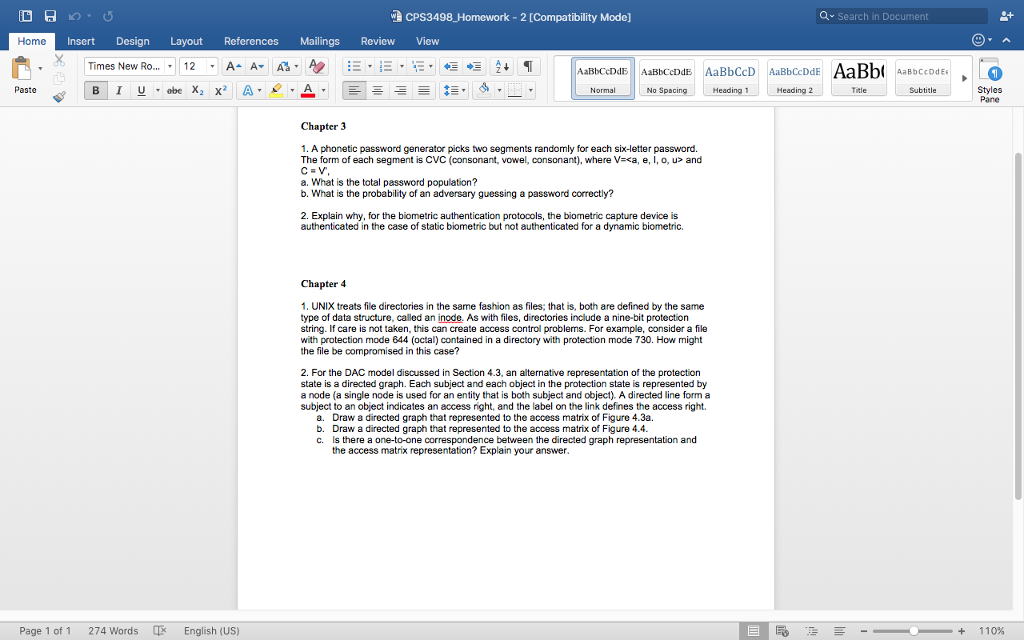1024x640 pixels.
Task: Apply italic formatting
Action: pos(119,90)
